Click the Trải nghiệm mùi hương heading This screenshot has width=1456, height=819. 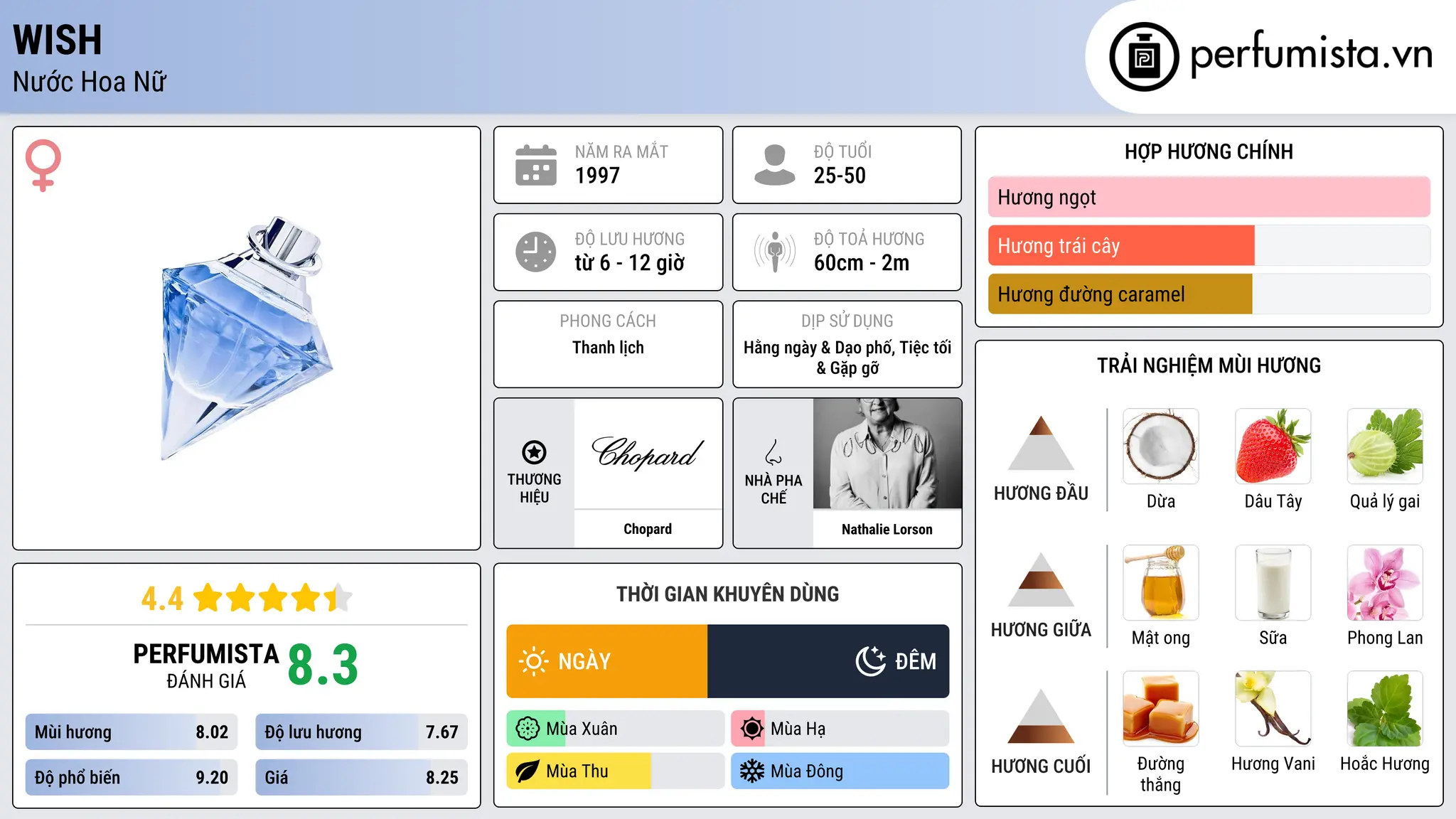pyautogui.click(x=1209, y=365)
